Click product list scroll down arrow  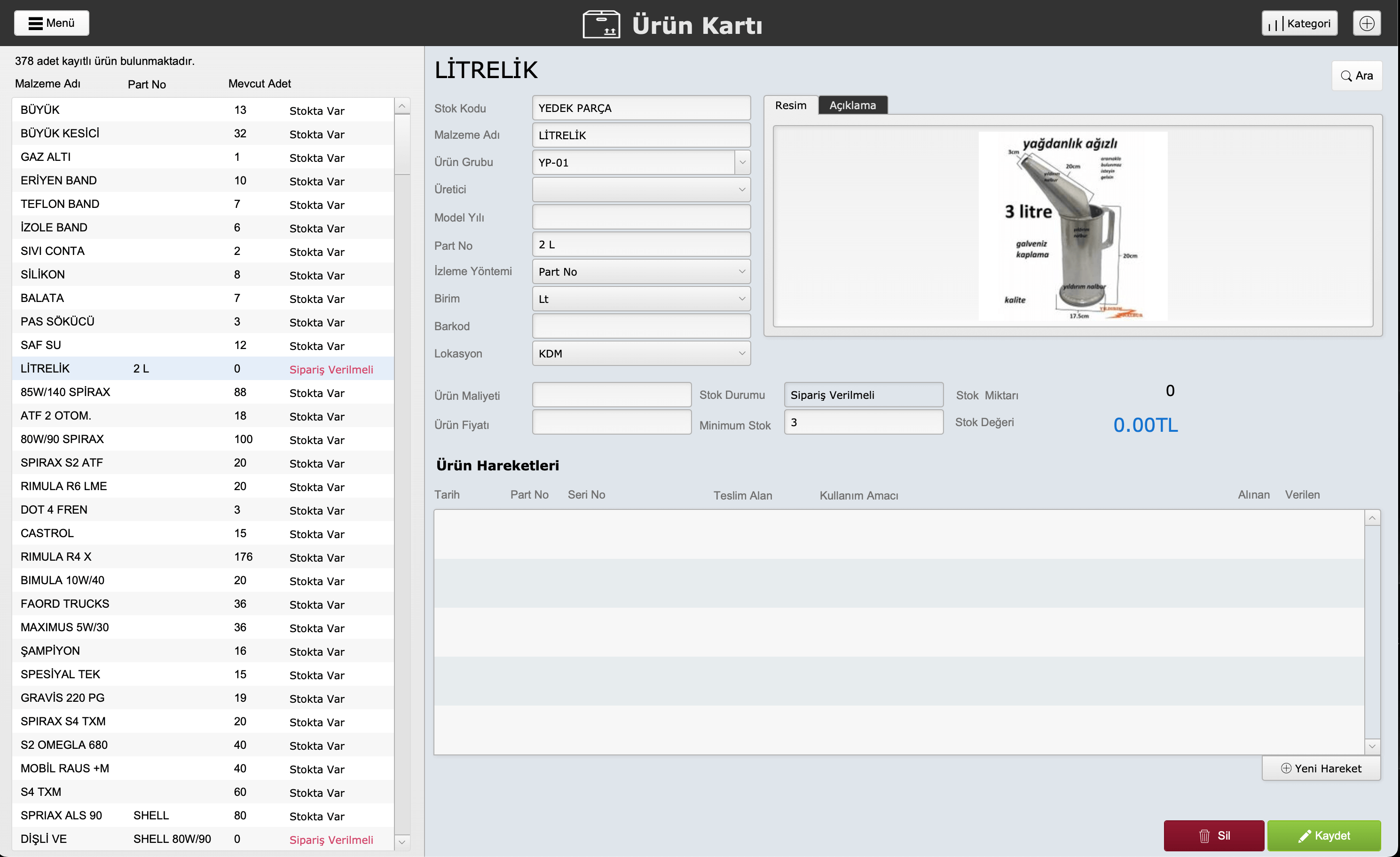pyautogui.click(x=401, y=841)
